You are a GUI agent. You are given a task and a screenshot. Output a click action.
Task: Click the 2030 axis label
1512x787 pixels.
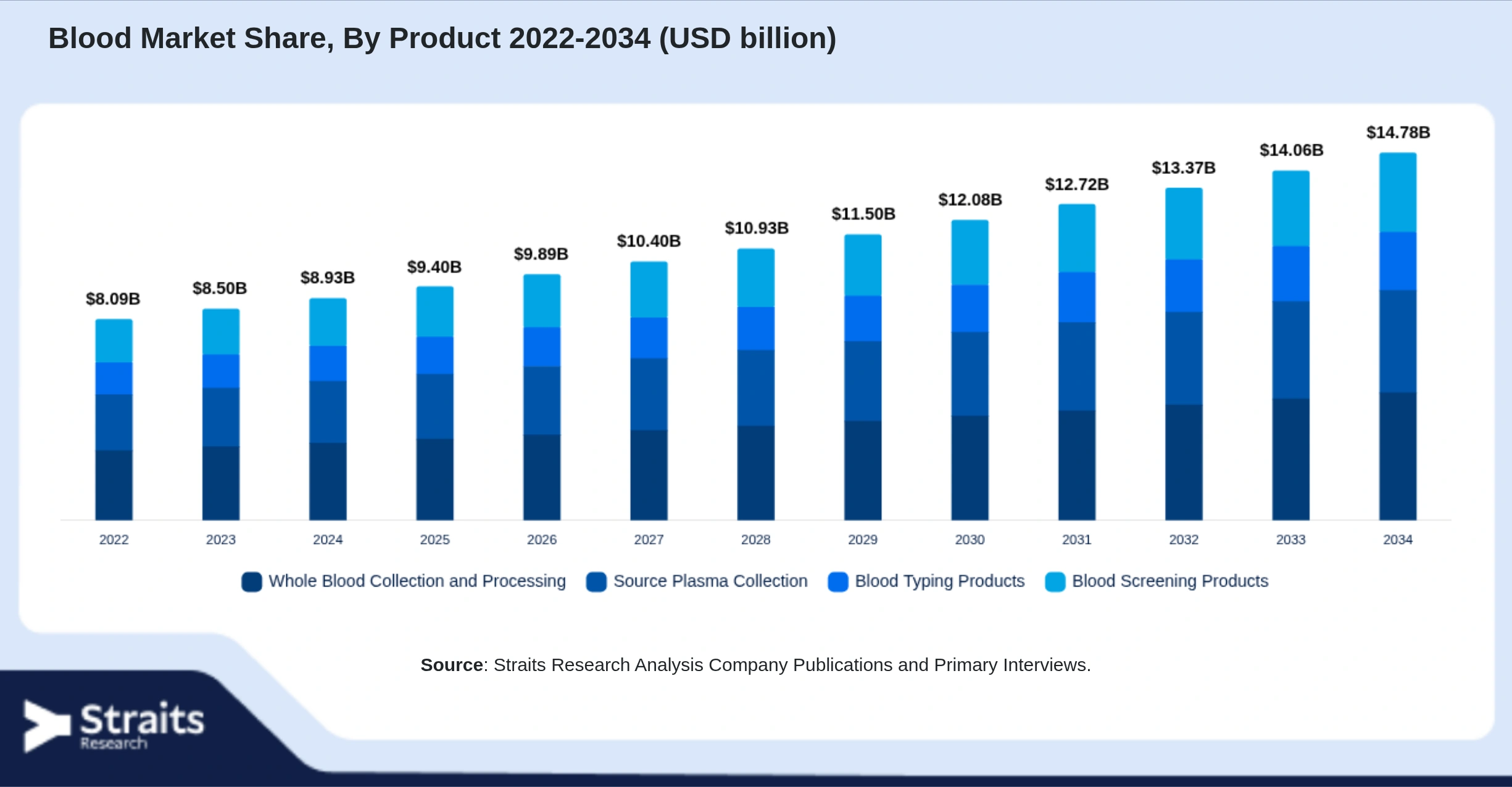tap(970, 540)
